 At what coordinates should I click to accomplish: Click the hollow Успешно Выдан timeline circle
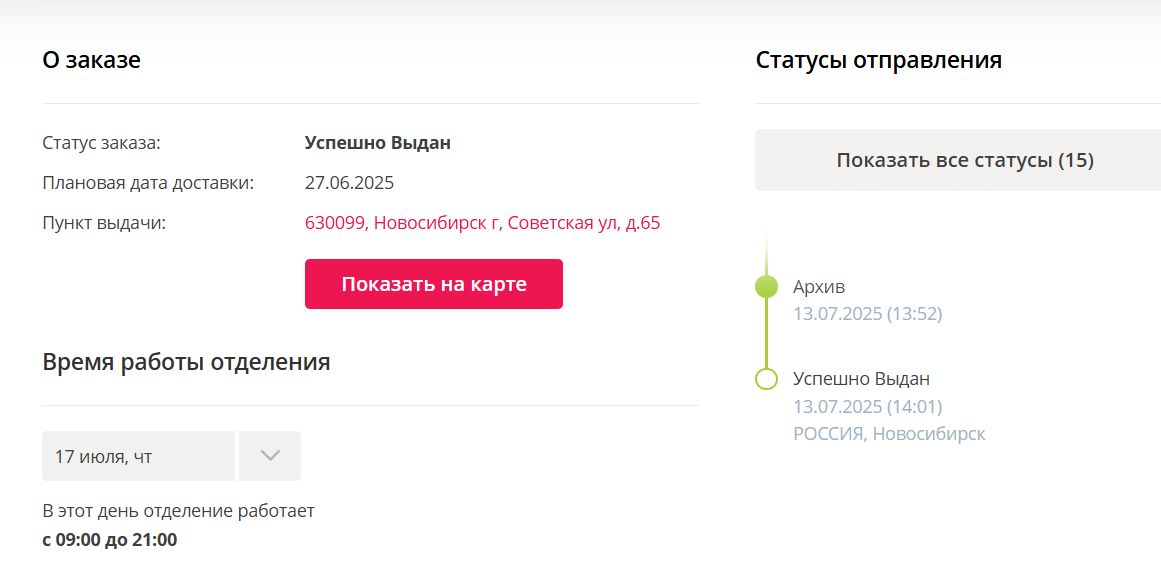766,378
